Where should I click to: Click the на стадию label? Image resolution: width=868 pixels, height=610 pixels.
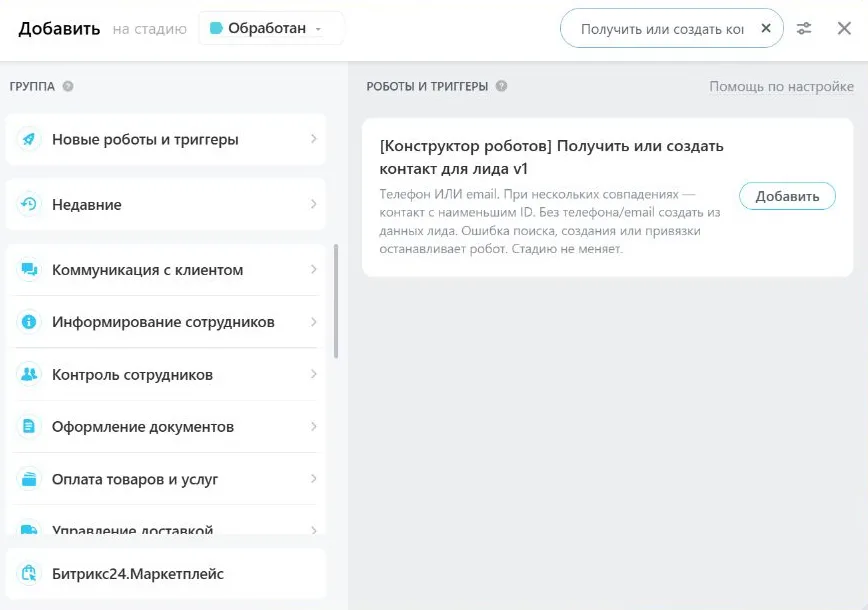(149, 29)
